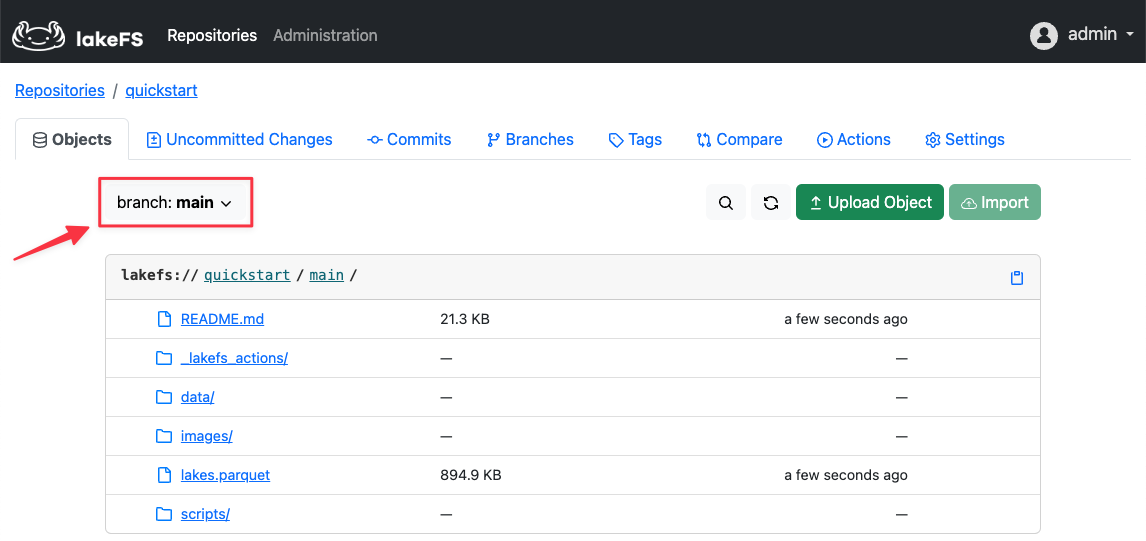Screen dimensions: 1146x541
Task: Open the Compare tab
Action: (x=739, y=140)
